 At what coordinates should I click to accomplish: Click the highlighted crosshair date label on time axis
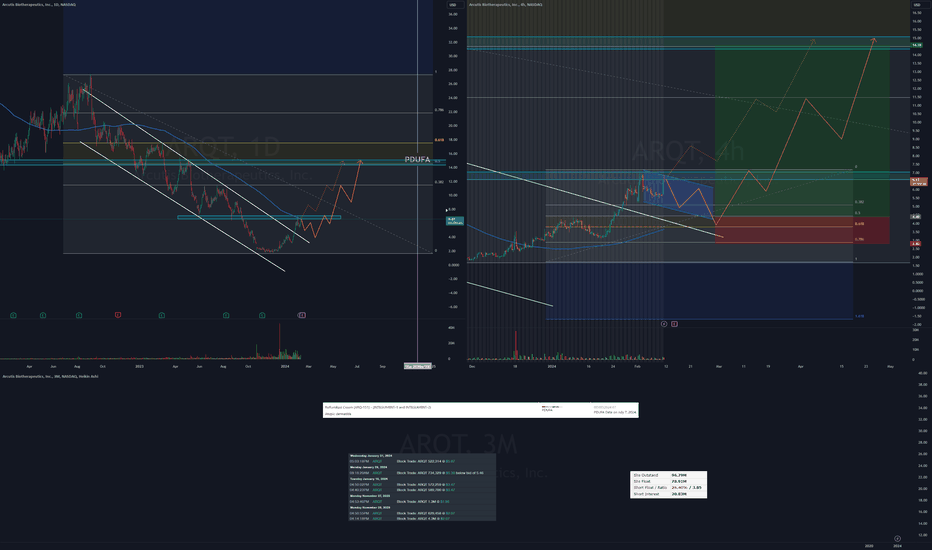pyautogui.click(x=418, y=366)
